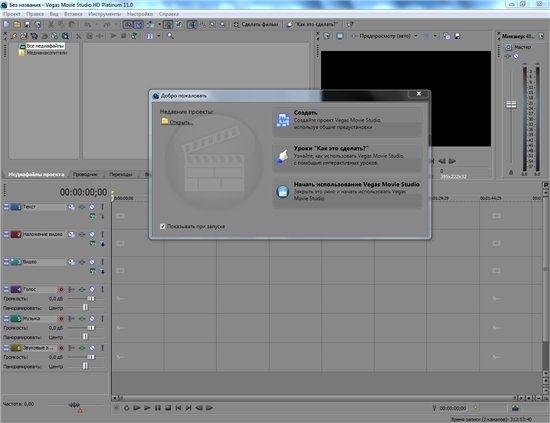Click the New project toolbar icon
This screenshot has width=550, height=423.
tap(7, 24)
